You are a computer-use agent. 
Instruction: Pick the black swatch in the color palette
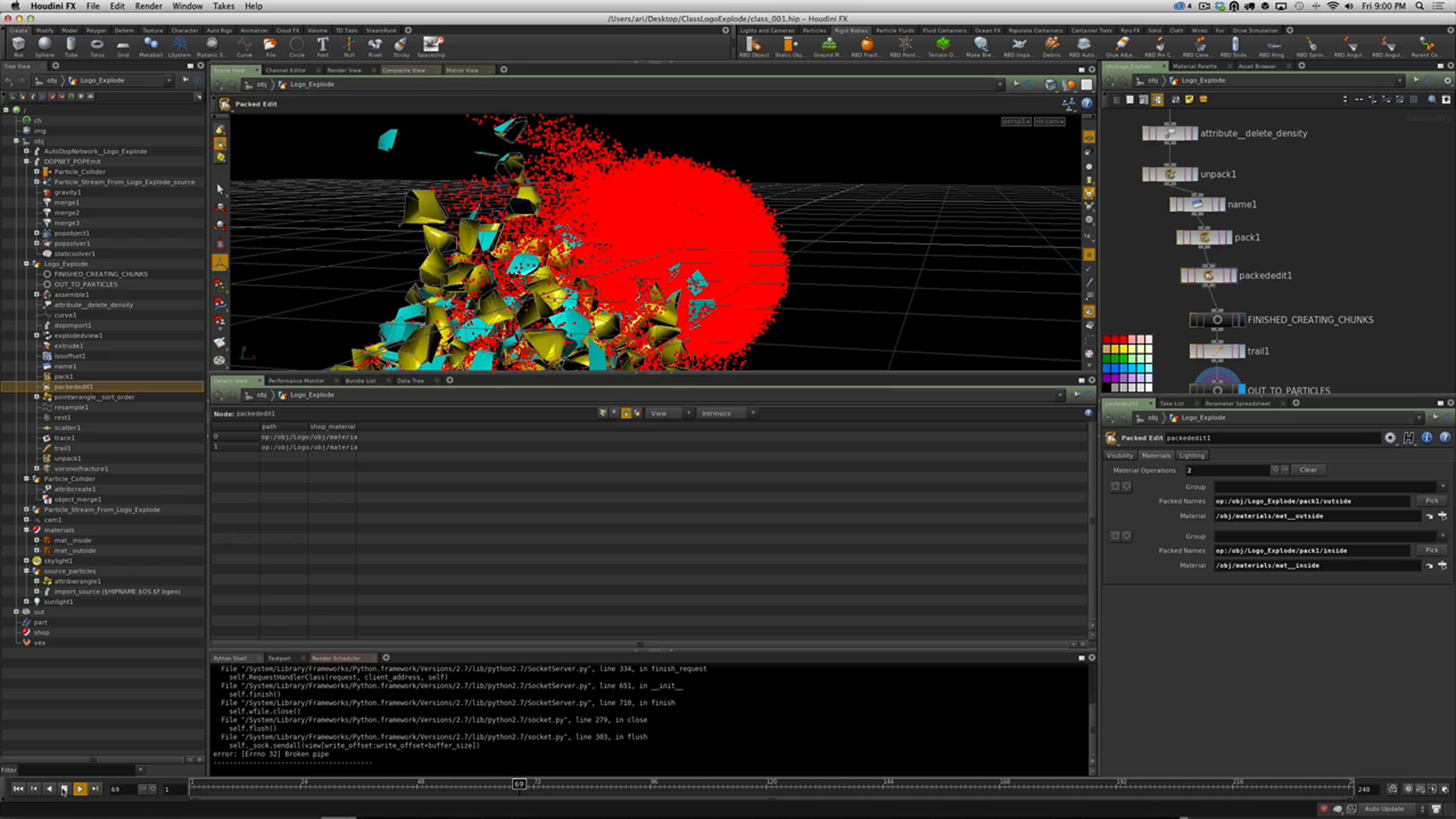pos(1107,387)
